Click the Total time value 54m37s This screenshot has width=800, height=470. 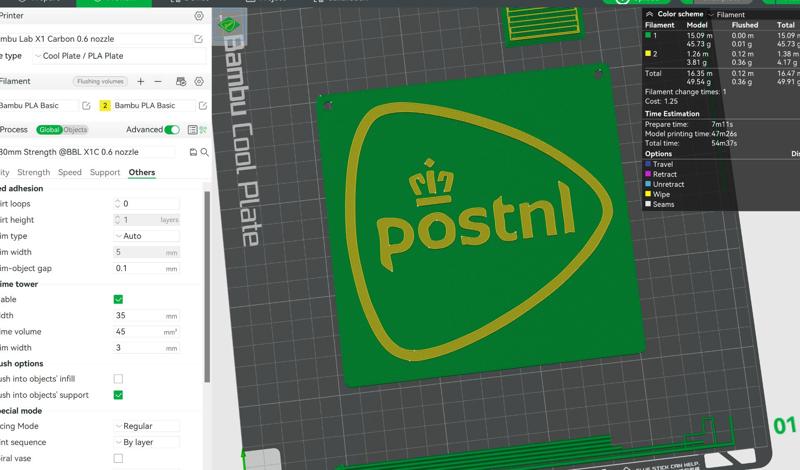pos(724,143)
